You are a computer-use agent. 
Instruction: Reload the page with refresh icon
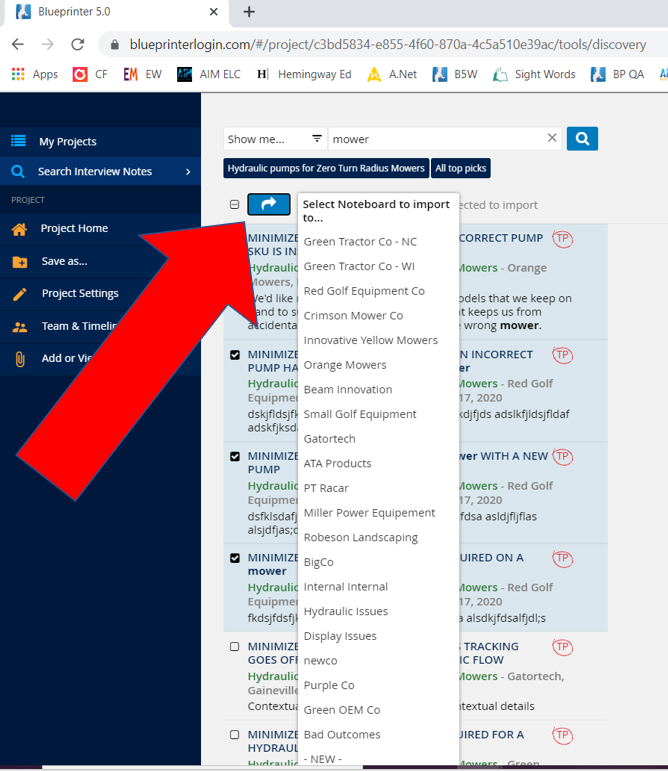pos(78,44)
